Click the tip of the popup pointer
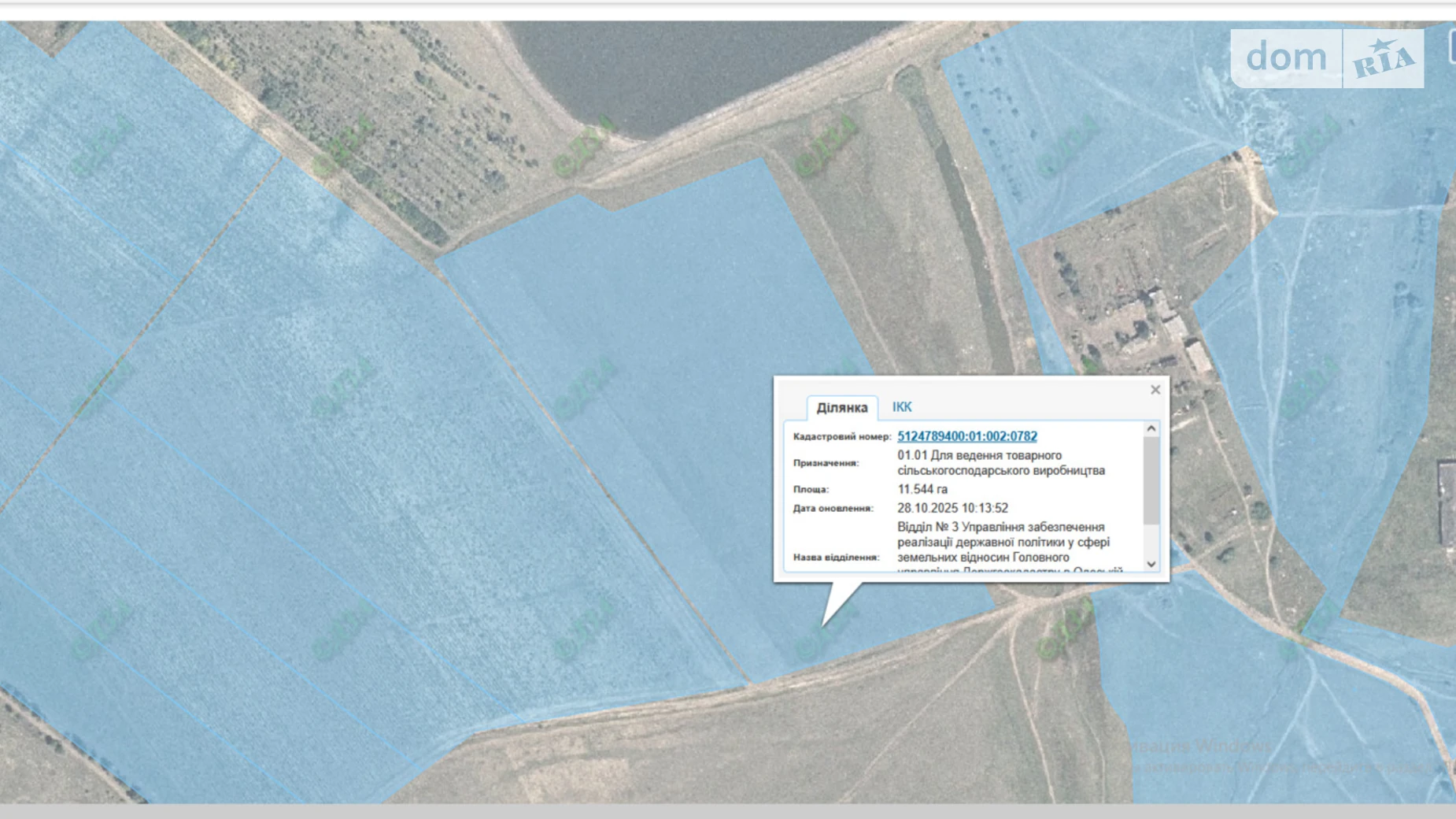Viewport: 1456px width, 819px height. tap(824, 624)
